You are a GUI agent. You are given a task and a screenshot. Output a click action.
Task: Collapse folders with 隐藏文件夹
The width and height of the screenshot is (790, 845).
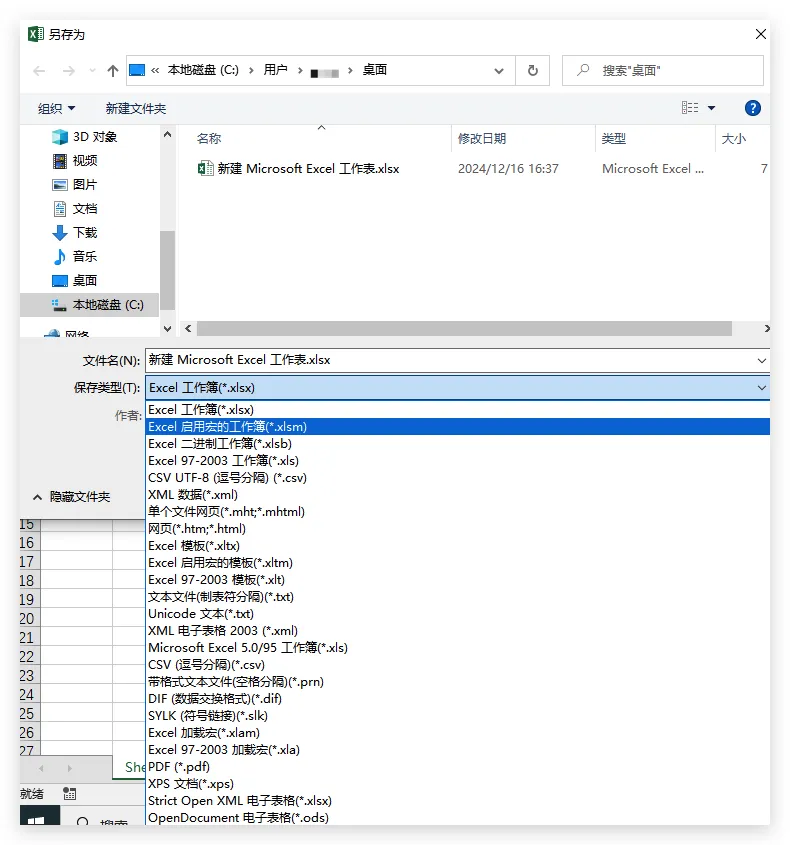point(71,497)
